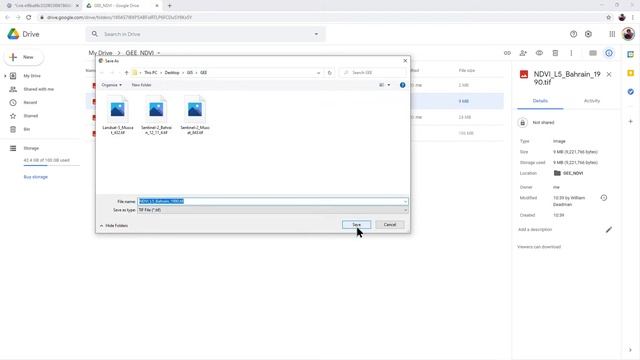Viewport: 640px width, 360px height.
Task: Open Drive Help icon
Action: click(x=573, y=34)
